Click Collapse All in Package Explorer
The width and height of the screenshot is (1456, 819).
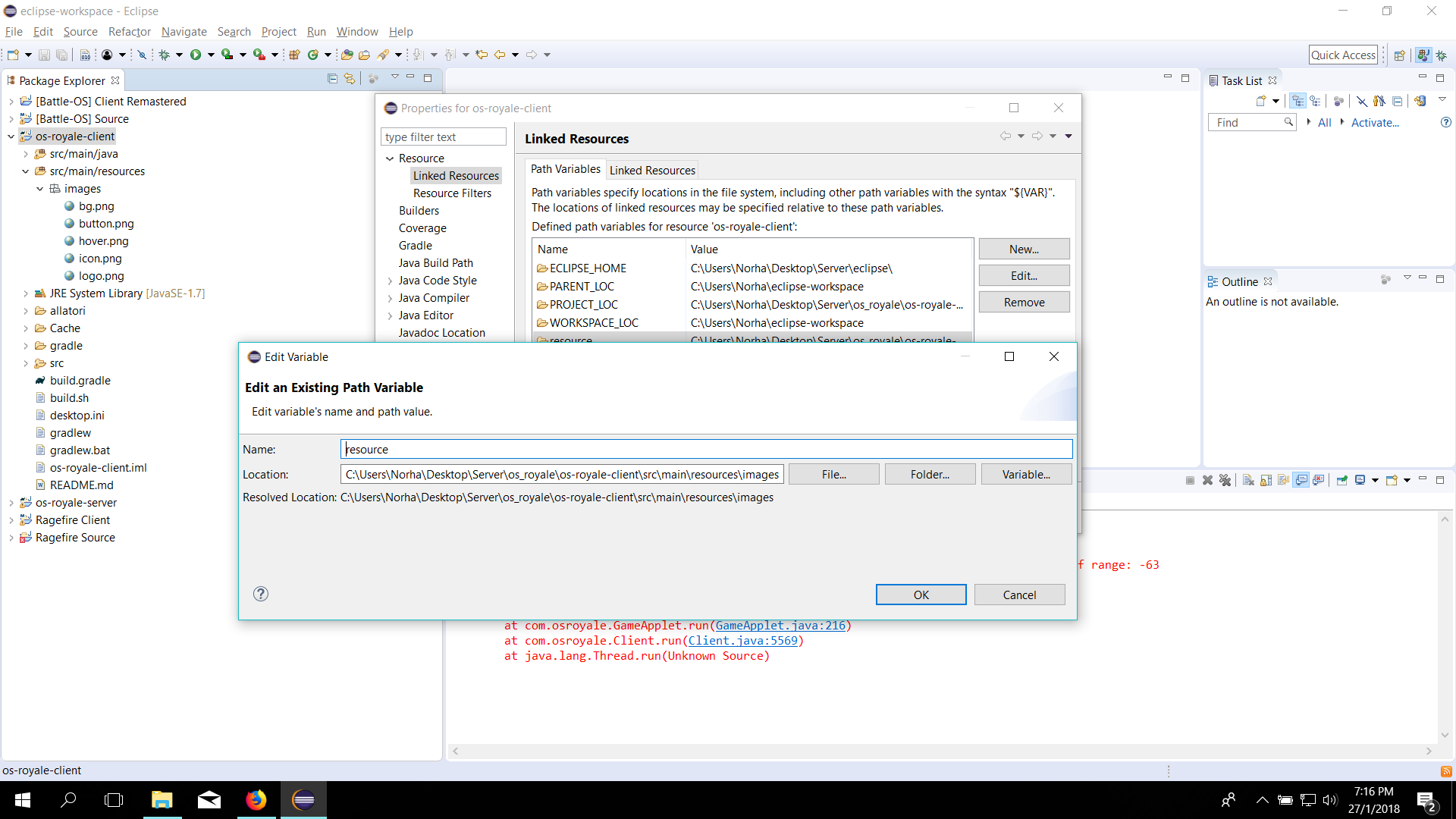tap(332, 78)
